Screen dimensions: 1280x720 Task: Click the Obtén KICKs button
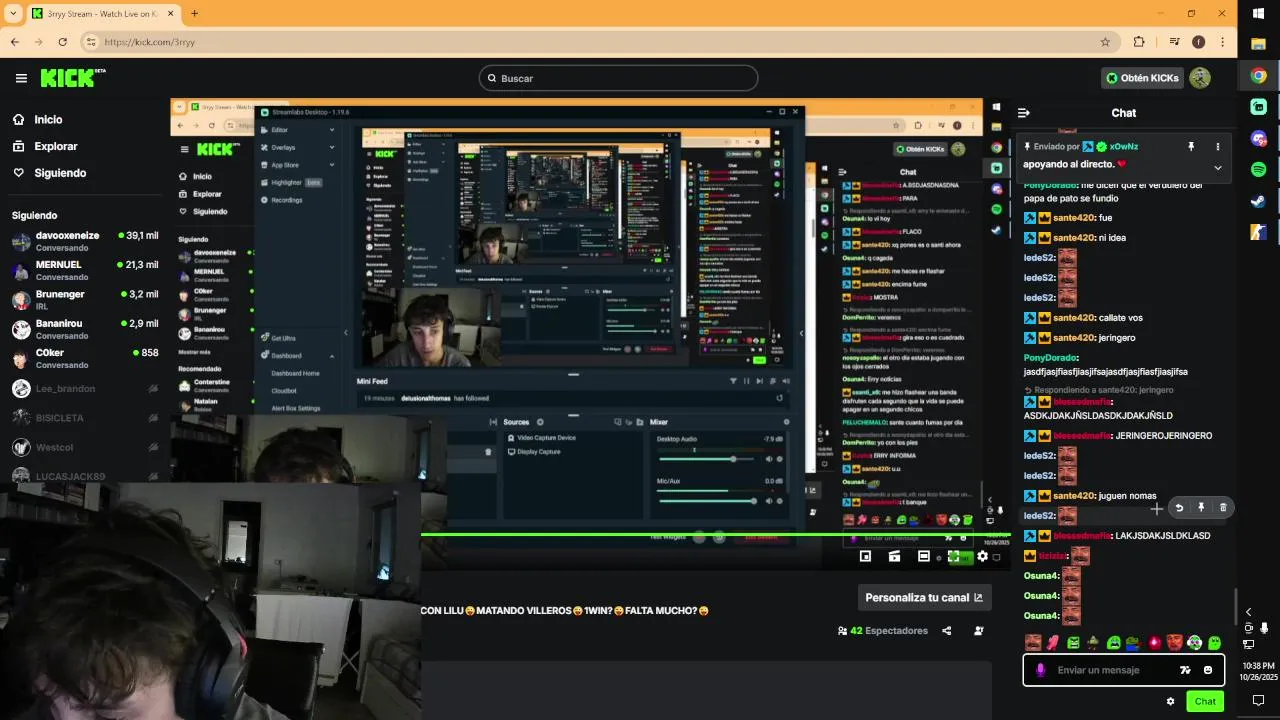(1143, 78)
